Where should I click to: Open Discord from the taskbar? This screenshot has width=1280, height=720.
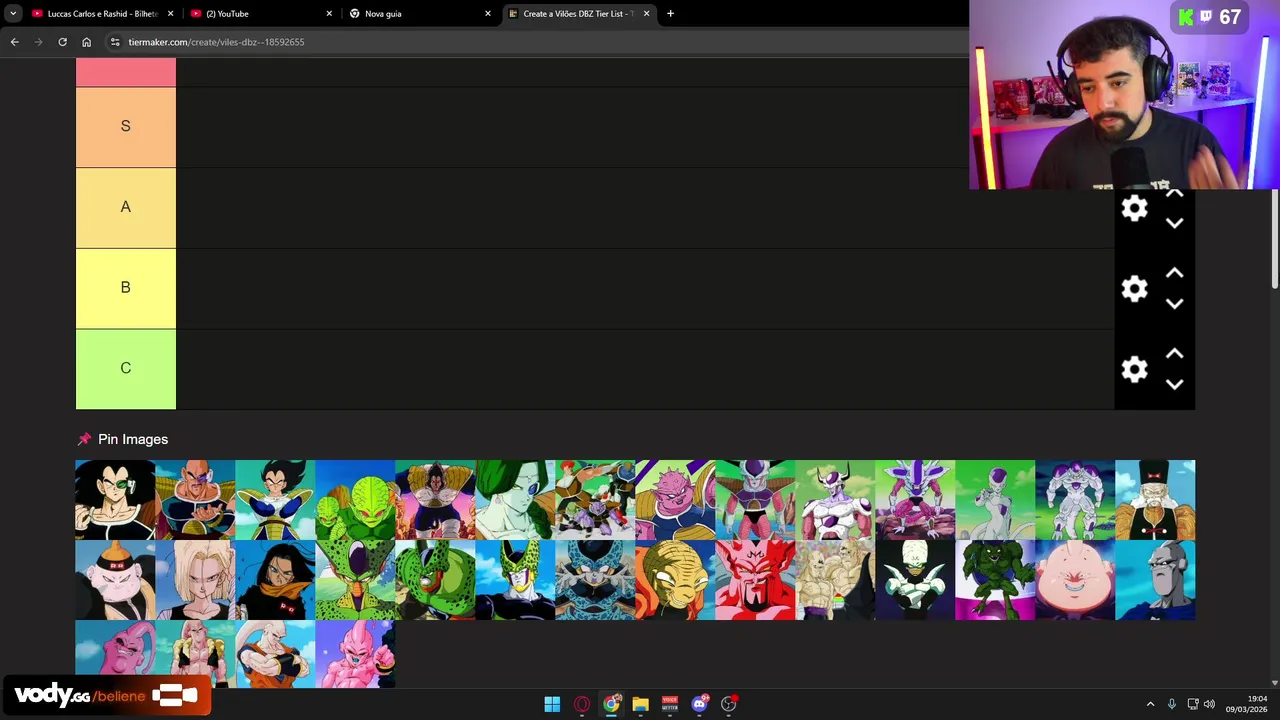pyautogui.click(x=699, y=704)
